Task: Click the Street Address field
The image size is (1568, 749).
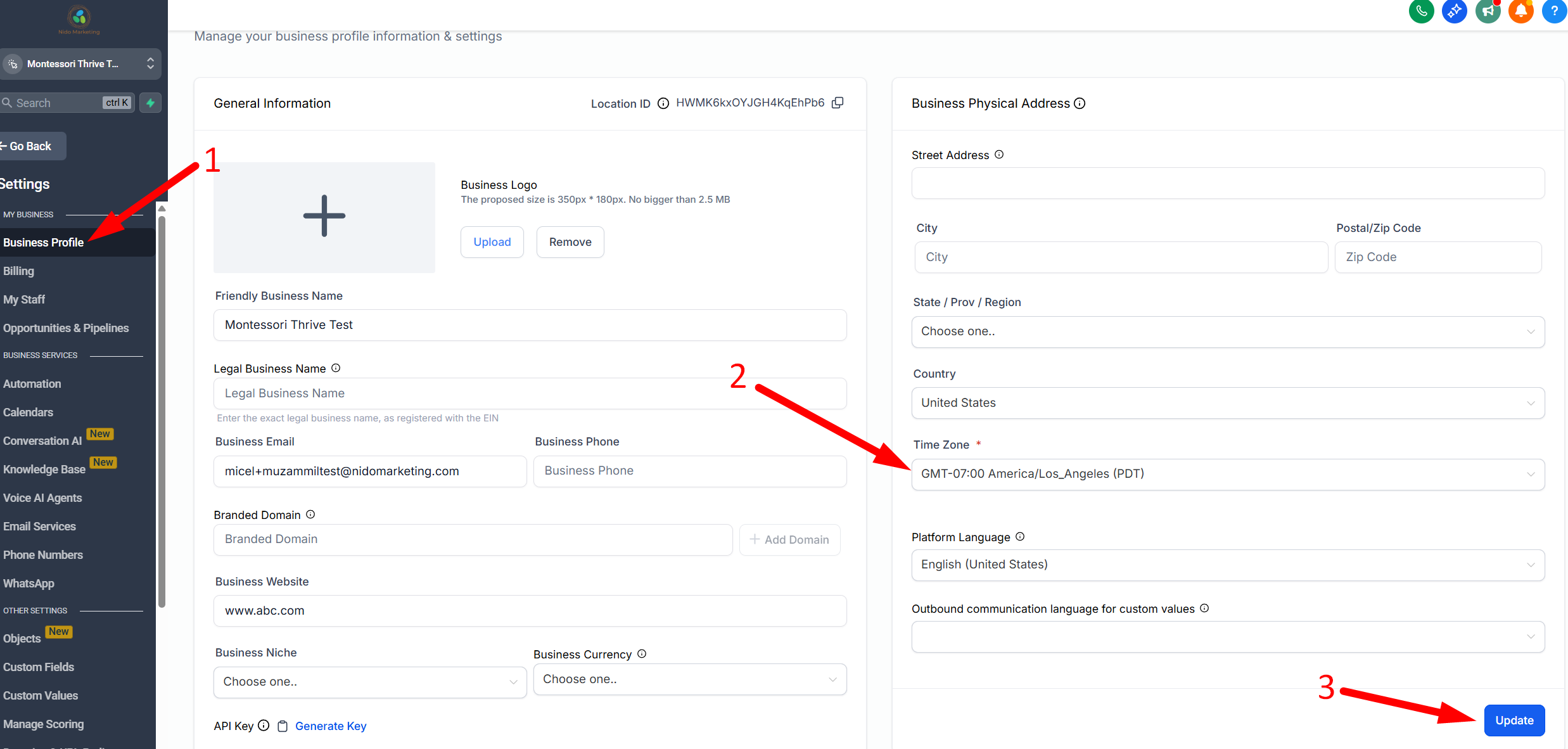Action: click(1228, 183)
